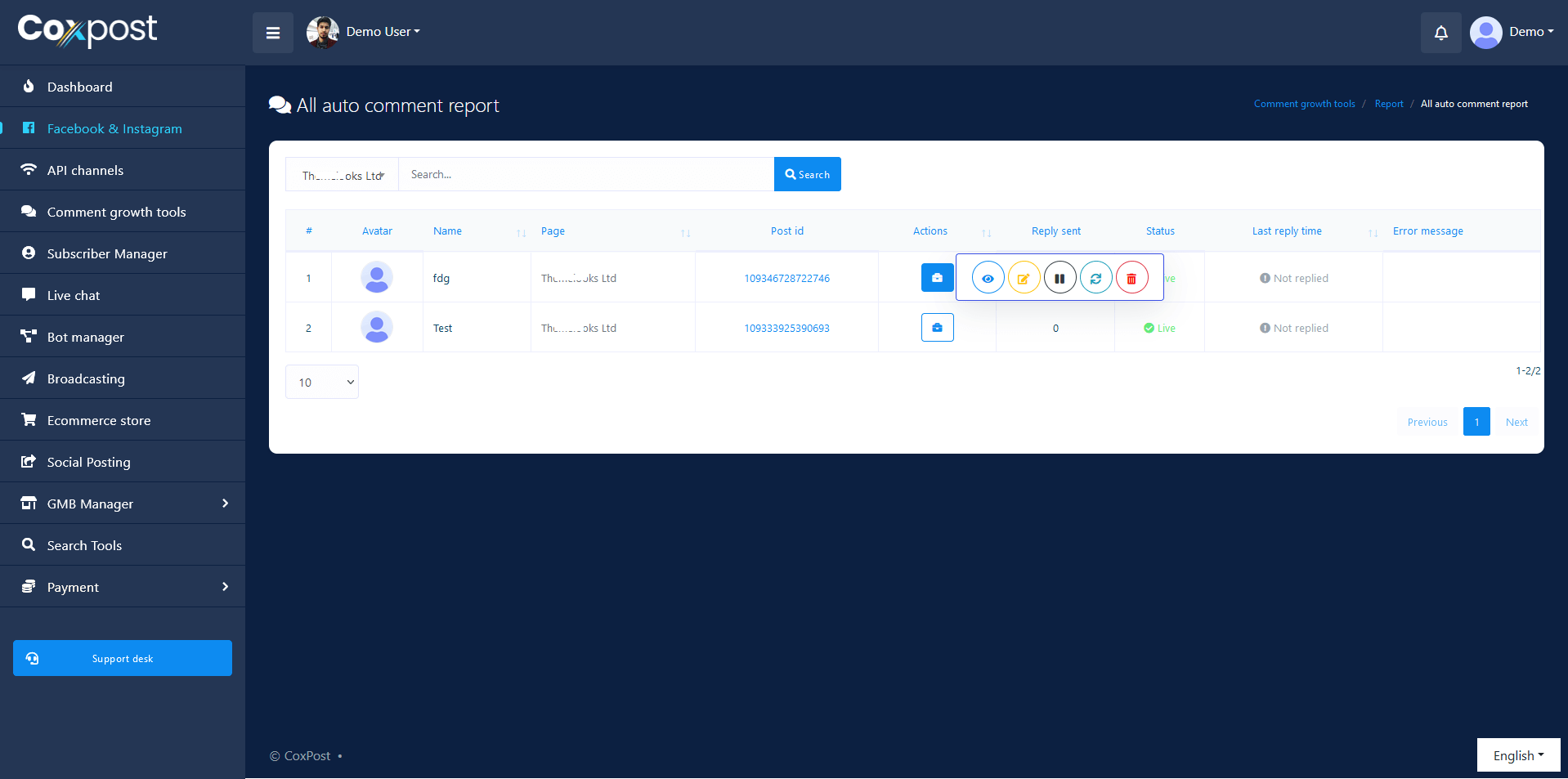Image resolution: width=1568 pixels, height=779 pixels.
Task: Pause the fdg campaign
Action: (x=1060, y=278)
